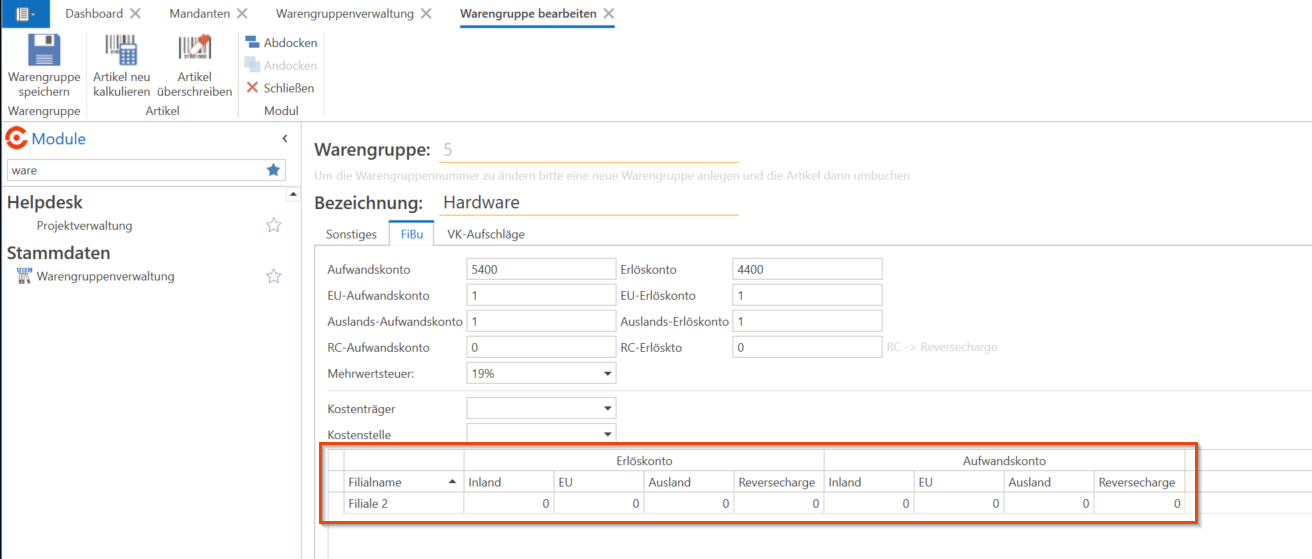Close the Dashboard tab
Viewport: 1312px width, 559px height.
(136, 14)
